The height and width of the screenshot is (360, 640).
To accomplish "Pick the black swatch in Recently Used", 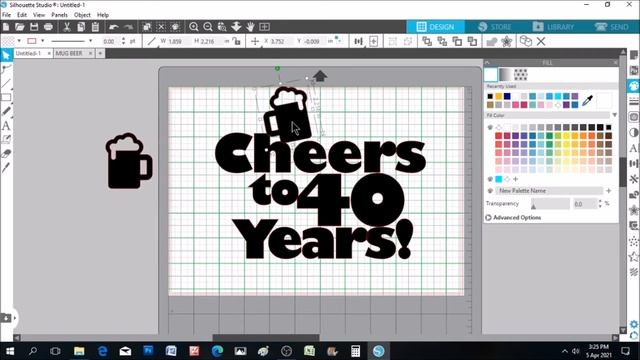I will [x=490, y=96].
